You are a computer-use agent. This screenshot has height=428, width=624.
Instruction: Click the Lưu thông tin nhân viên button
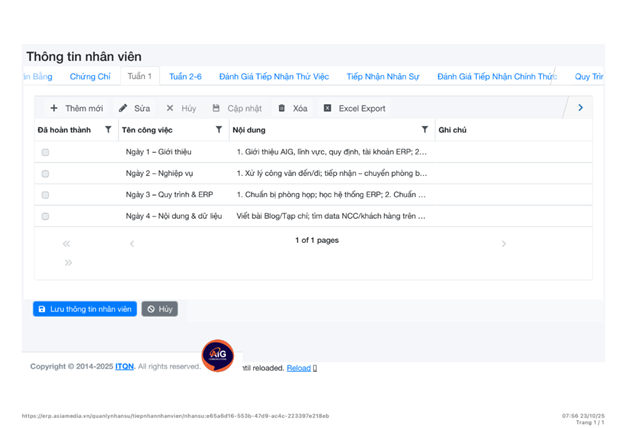pos(85,309)
